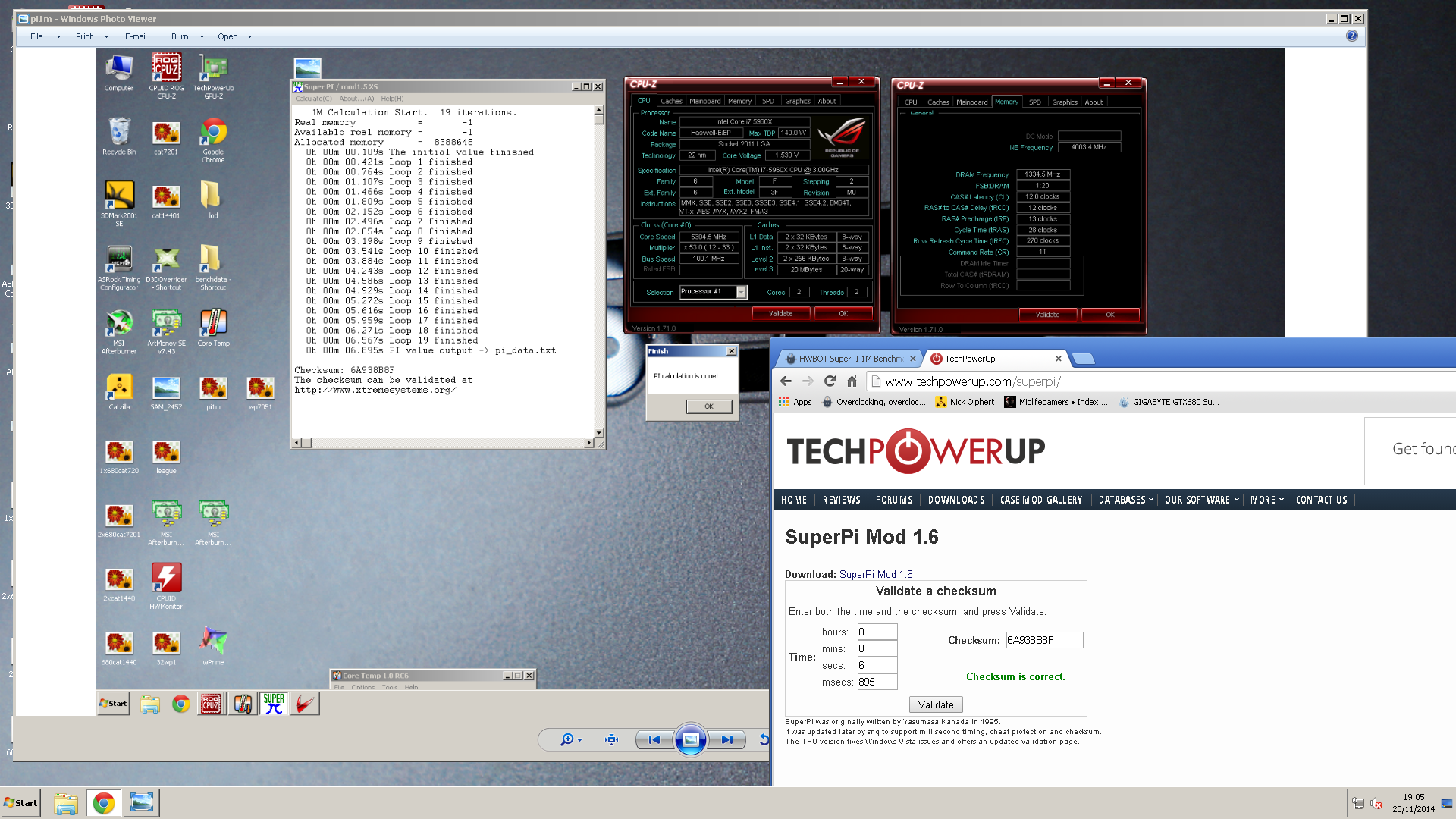The height and width of the screenshot is (819, 1456).
Task: Click TechPowerUp GPU-Z desktop icon
Action: (x=213, y=76)
